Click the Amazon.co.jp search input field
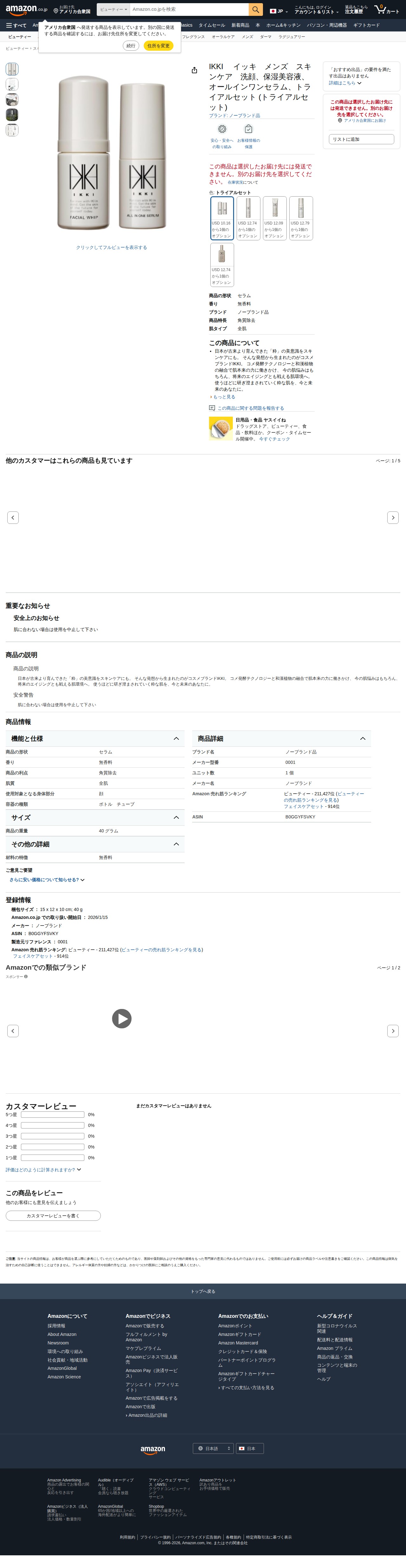The width and height of the screenshot is (406, 1568). 189,10
